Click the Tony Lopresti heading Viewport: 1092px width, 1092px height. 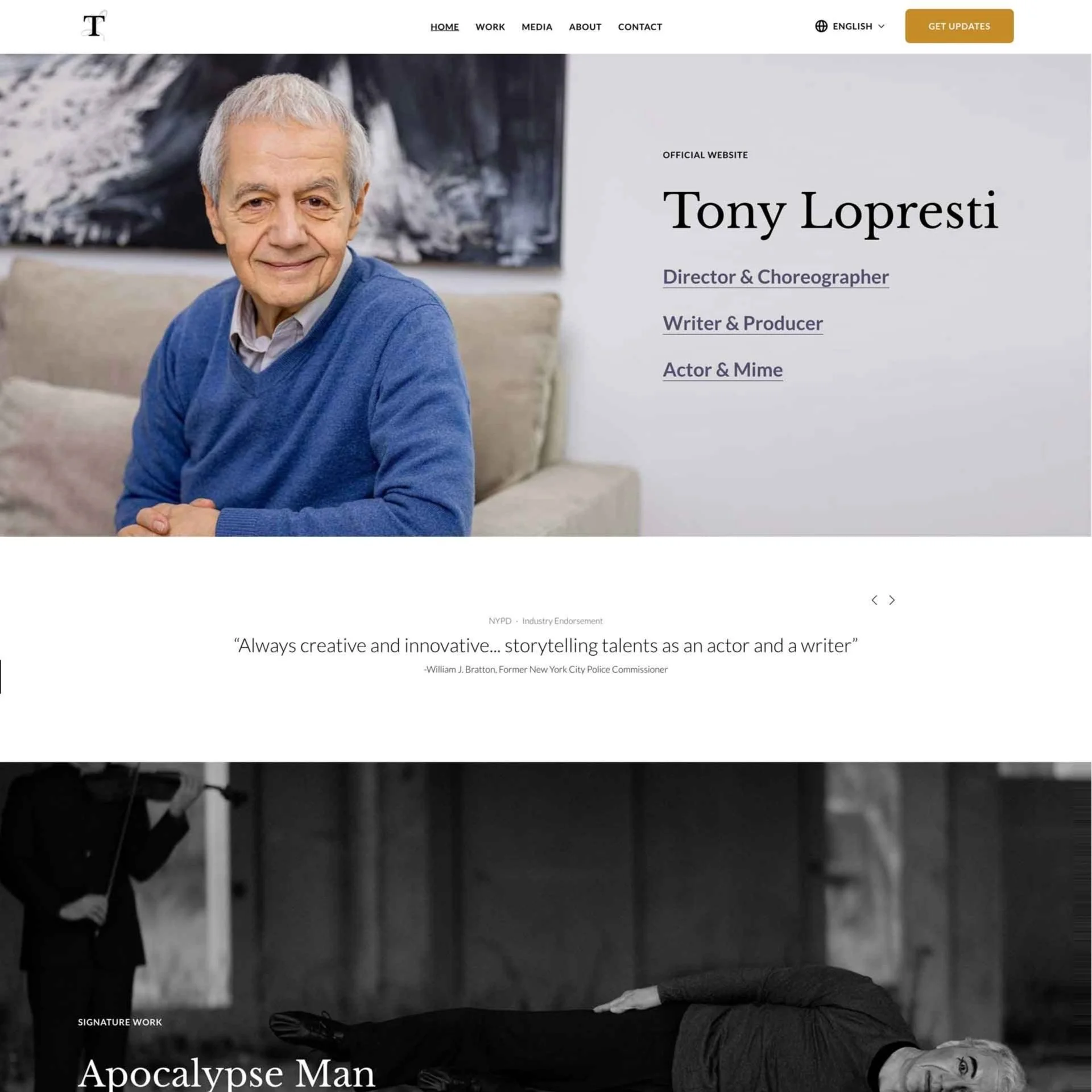[830, 212]
